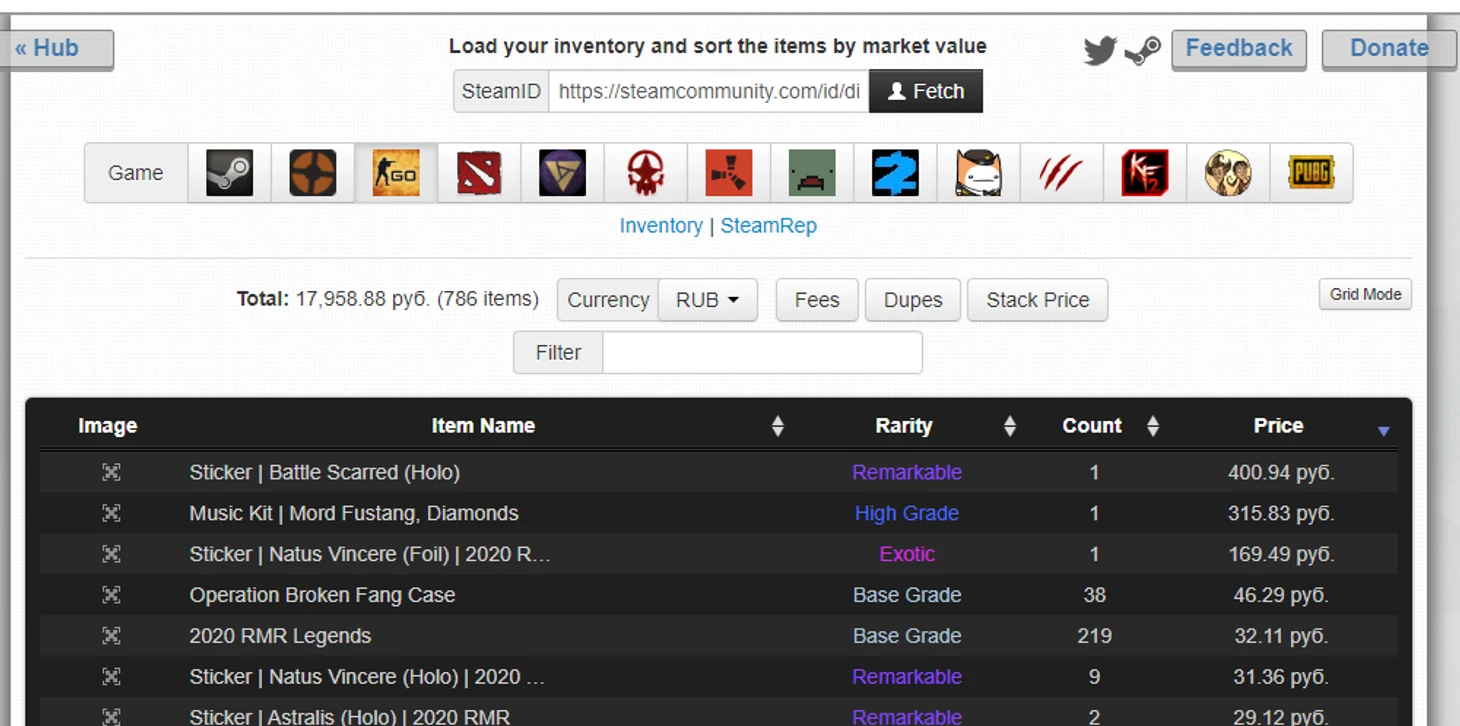Select the Sticker | Astralis (Holo) item name
This screenshot has height=726, width=1460.
[350, 717]
